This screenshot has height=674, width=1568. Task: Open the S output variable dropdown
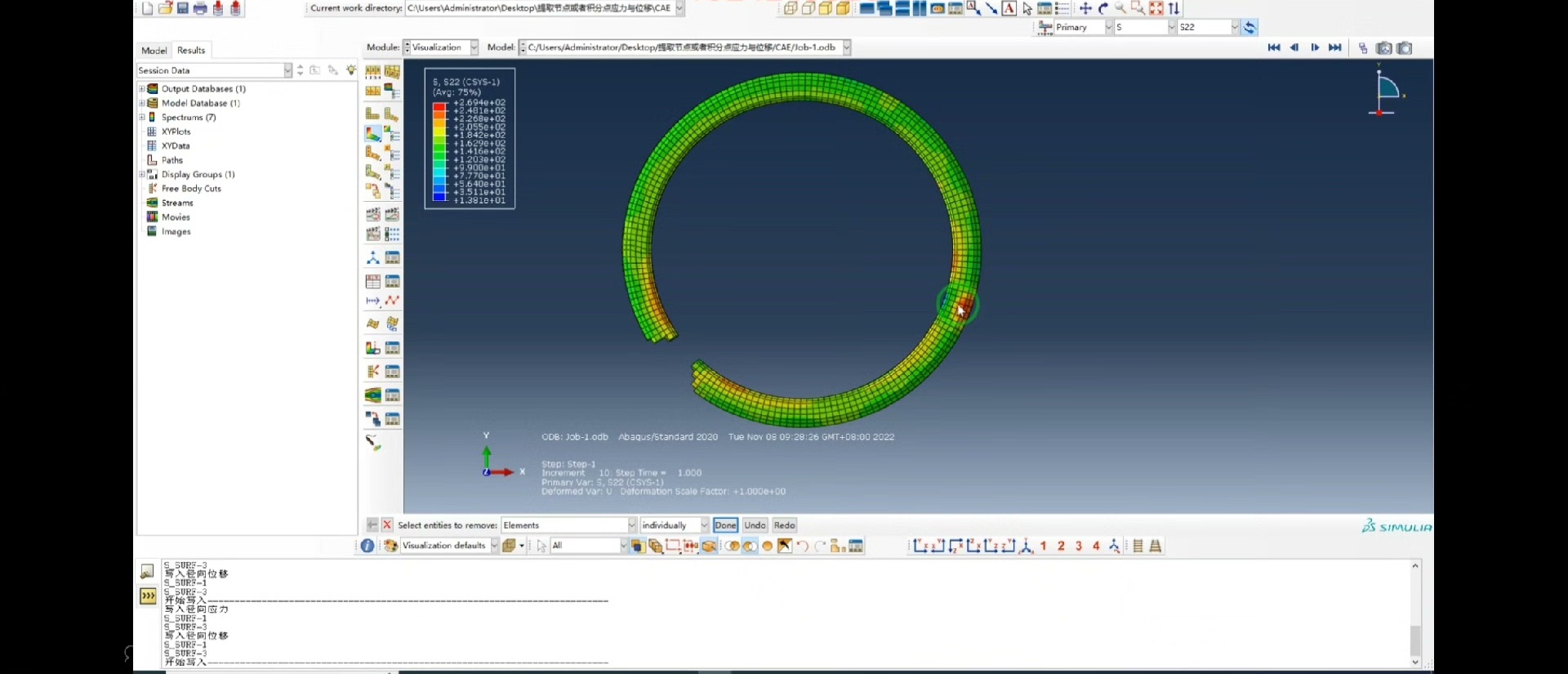1171,27
